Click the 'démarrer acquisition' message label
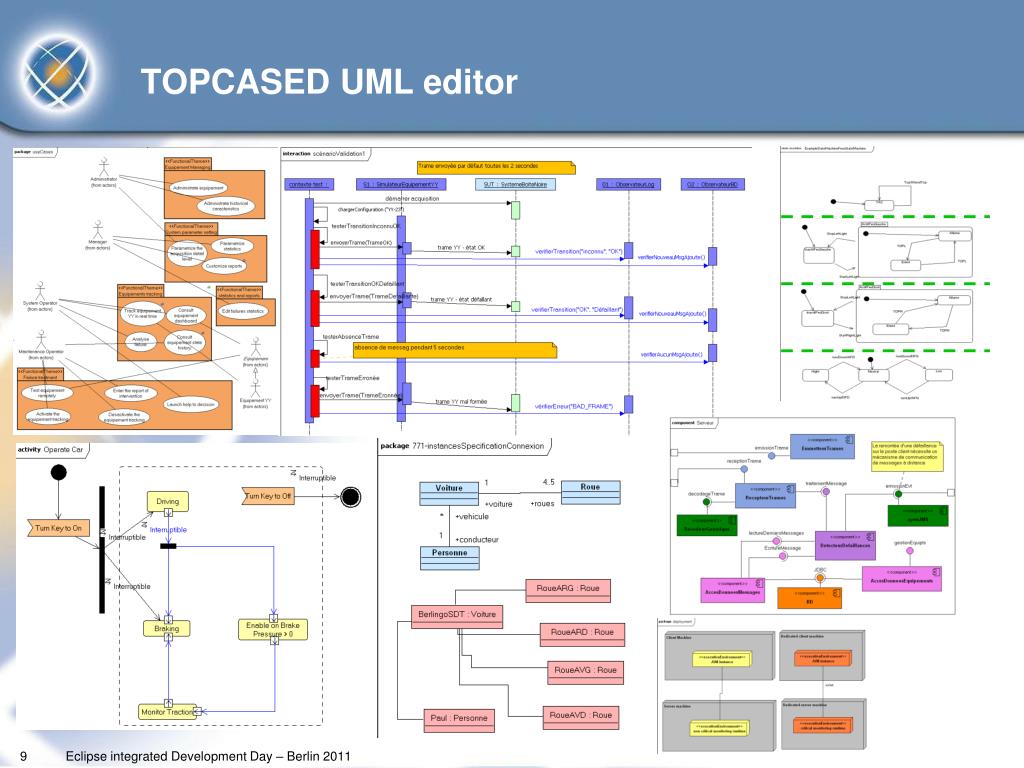This screenshot has width=1024, height=768. (x=412, y=199)
